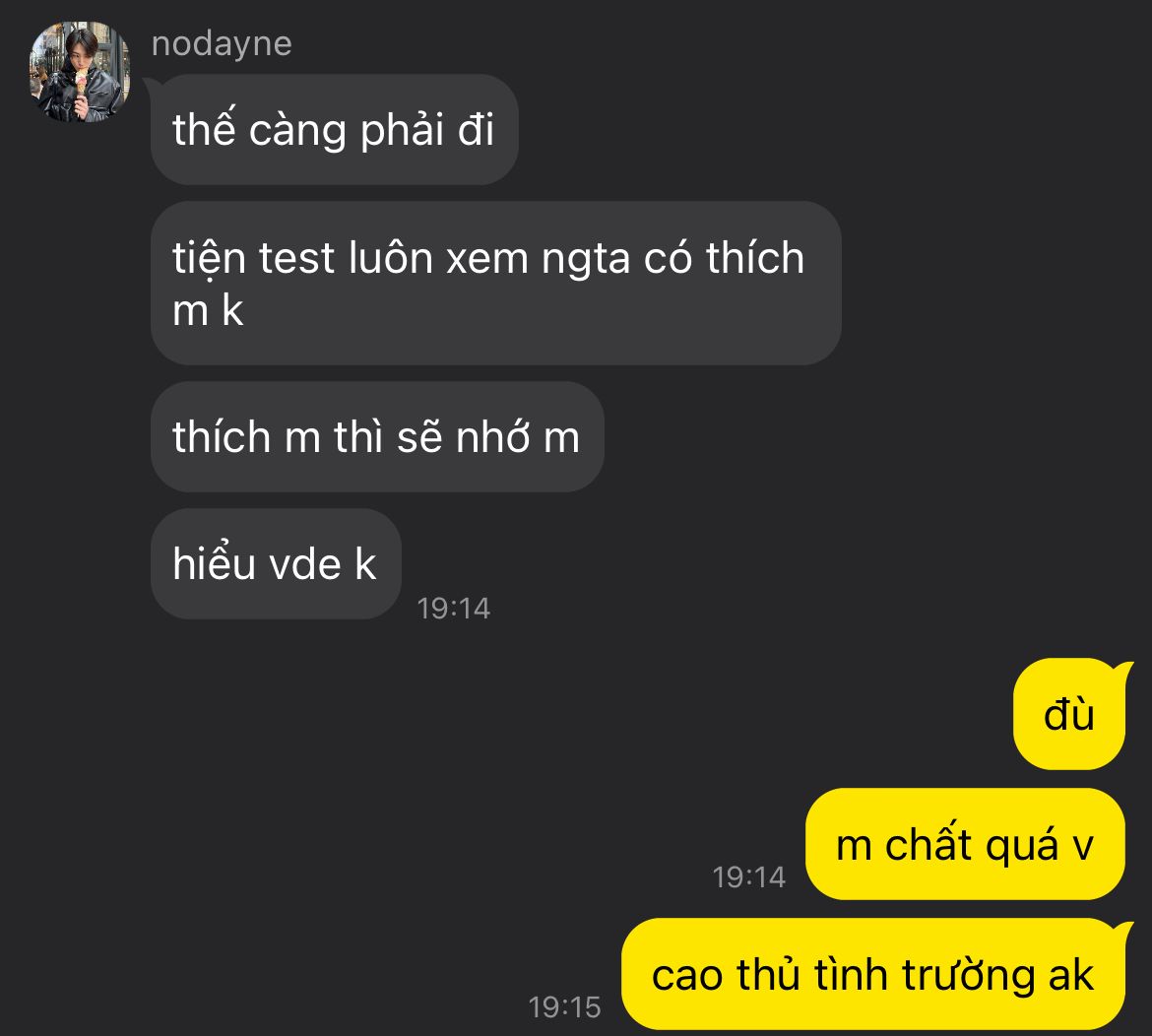This screenshot has height=1036, width=1152.
Task: Tap the 'hiểu vde k' message bubble
Action: click(x=276, y=563)
